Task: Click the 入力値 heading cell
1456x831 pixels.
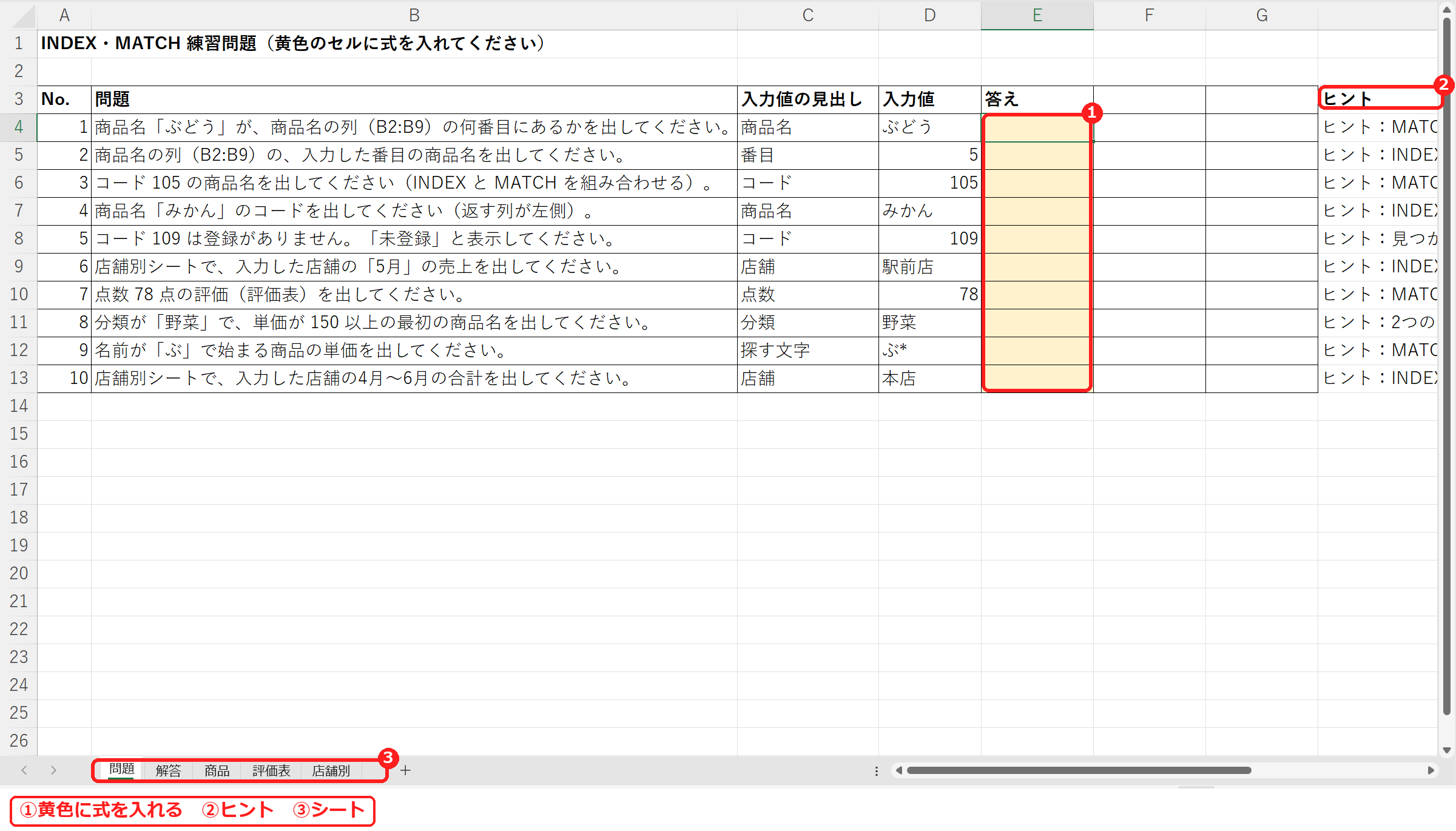Action: pyautogui.click(x=930, y=99)
